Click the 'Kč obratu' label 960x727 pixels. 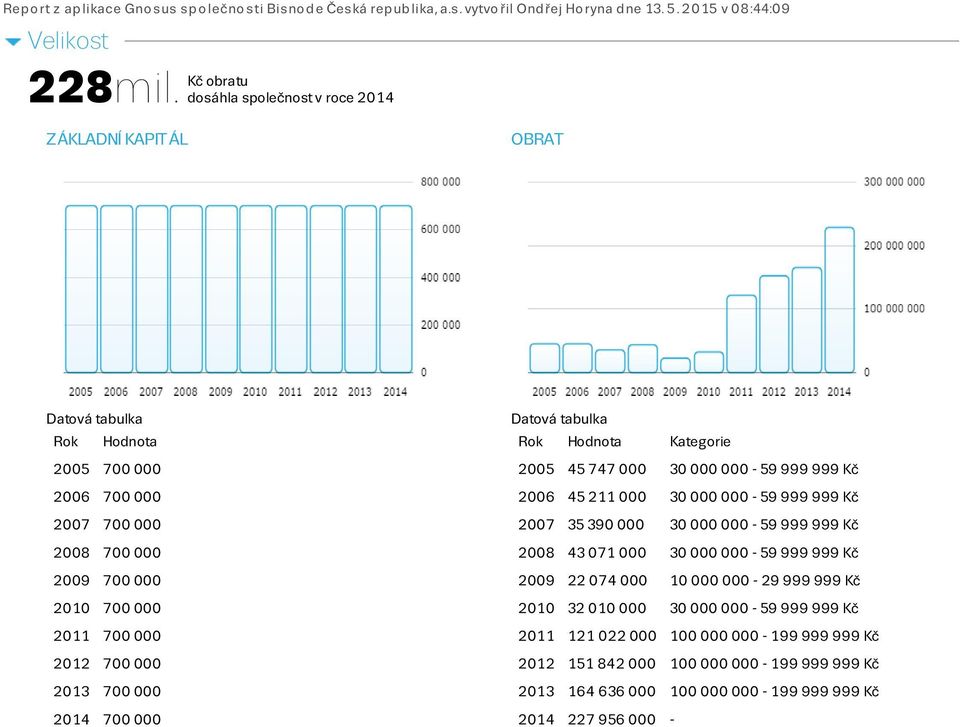click(217, 81)
